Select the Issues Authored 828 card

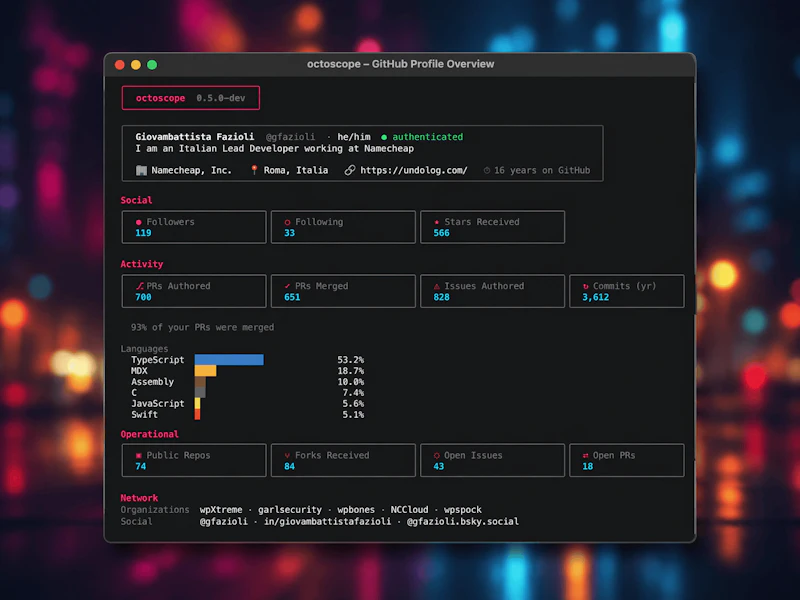pyautogui.click(x=492, y=291)
